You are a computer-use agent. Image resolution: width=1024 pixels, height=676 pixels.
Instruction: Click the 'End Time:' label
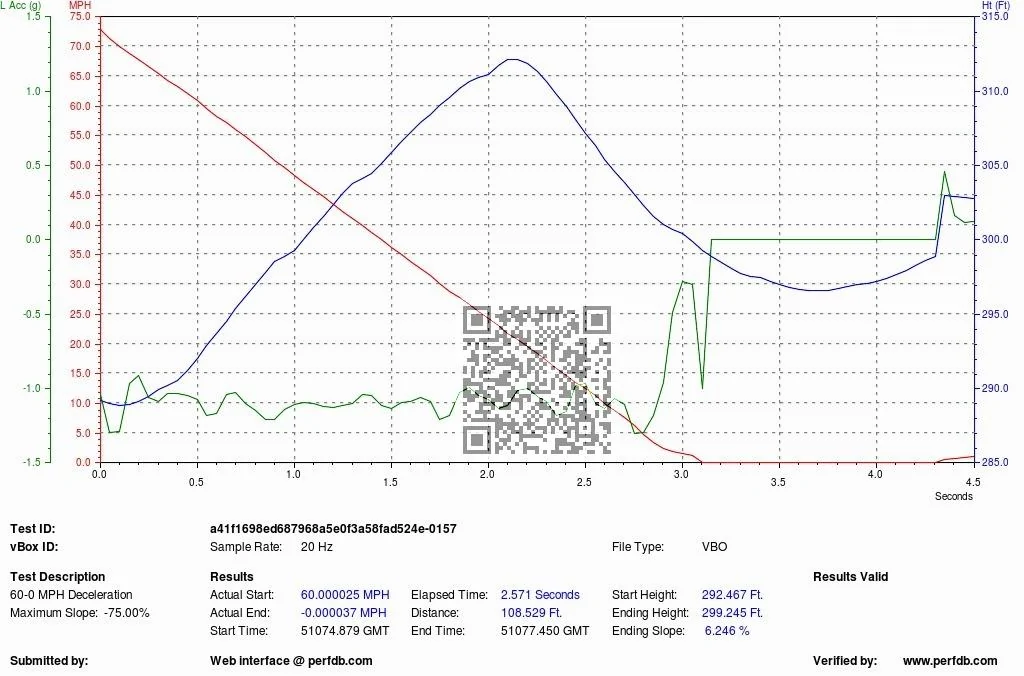click(x=438, y=631)
